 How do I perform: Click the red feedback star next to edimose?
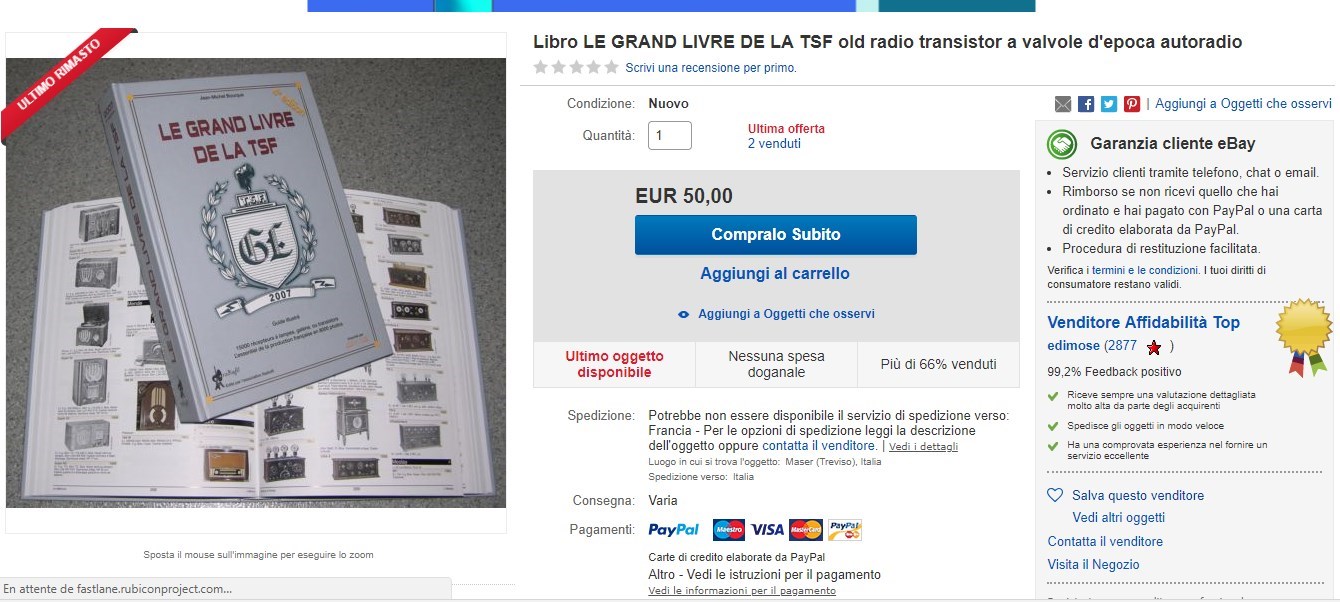tap(1154, 348)
